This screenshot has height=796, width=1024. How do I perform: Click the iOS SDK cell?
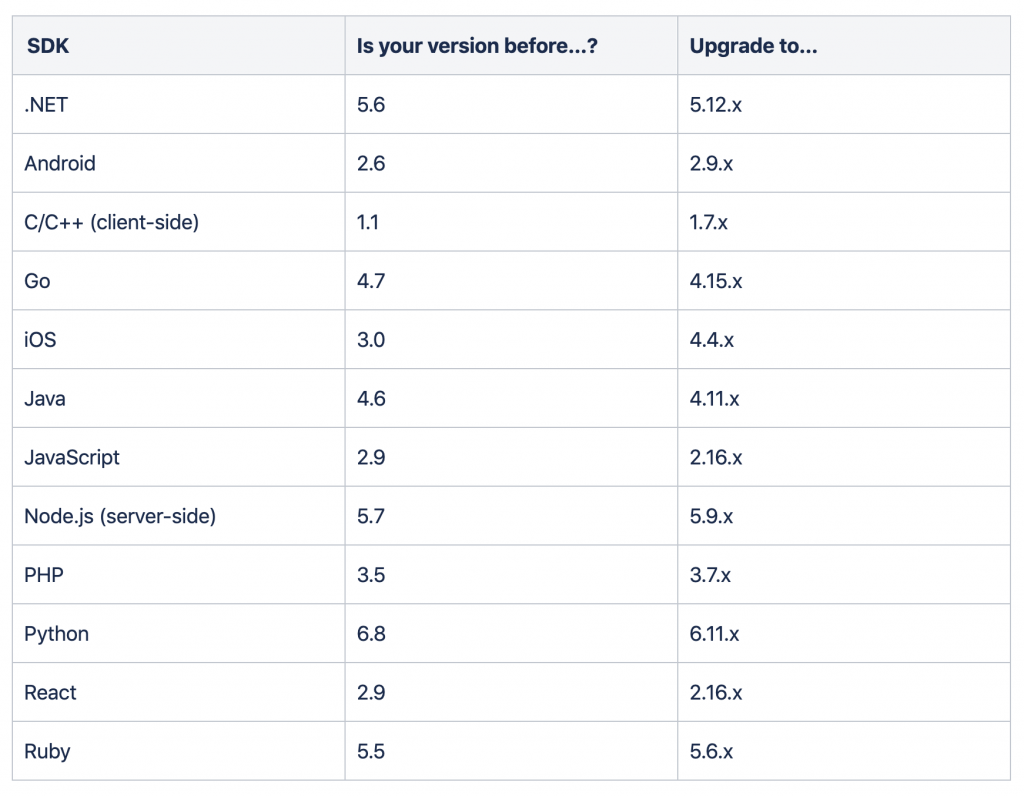point(40,340)
